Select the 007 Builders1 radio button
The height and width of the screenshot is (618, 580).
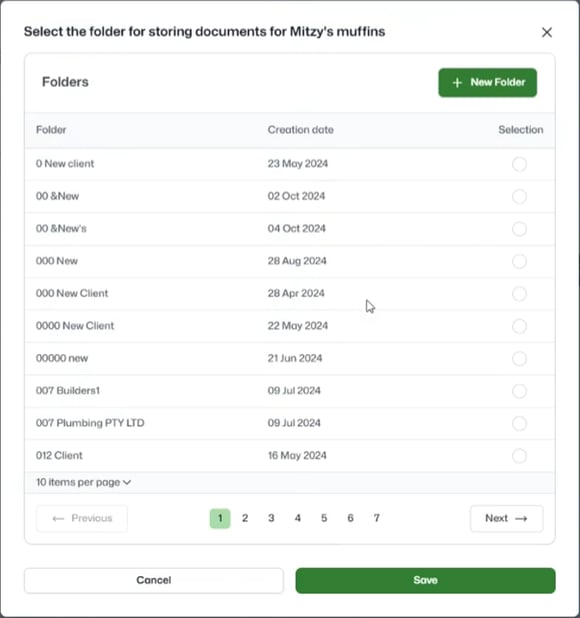[x=519, y=391]
